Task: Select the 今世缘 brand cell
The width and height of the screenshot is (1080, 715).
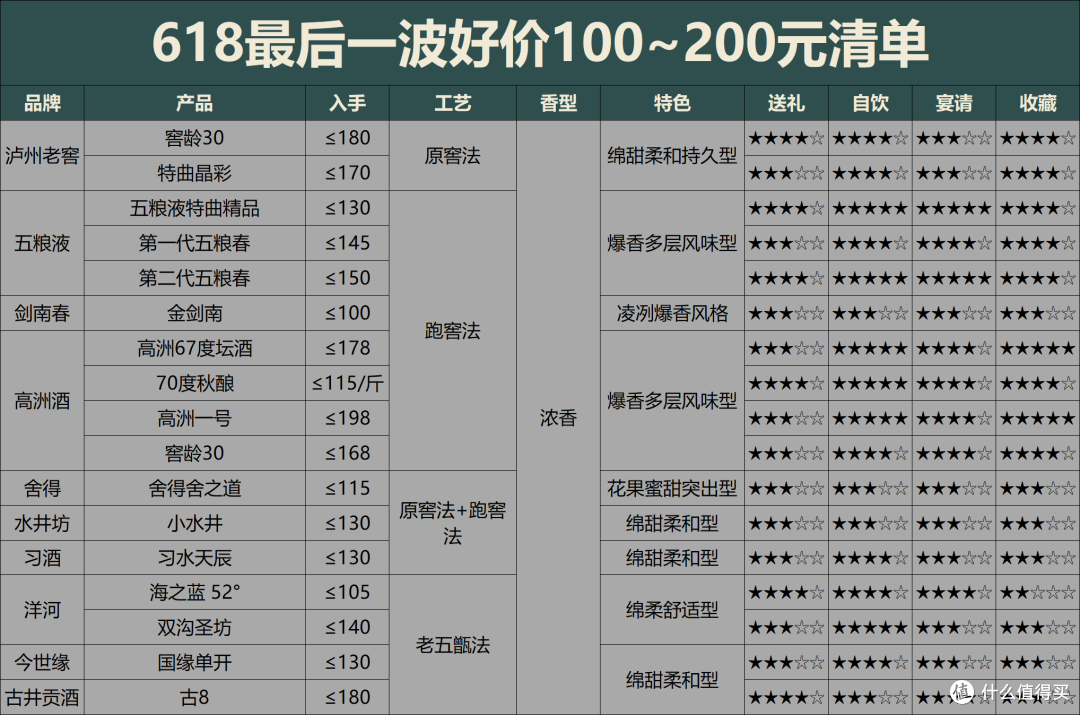Action: tap(42, 663)
